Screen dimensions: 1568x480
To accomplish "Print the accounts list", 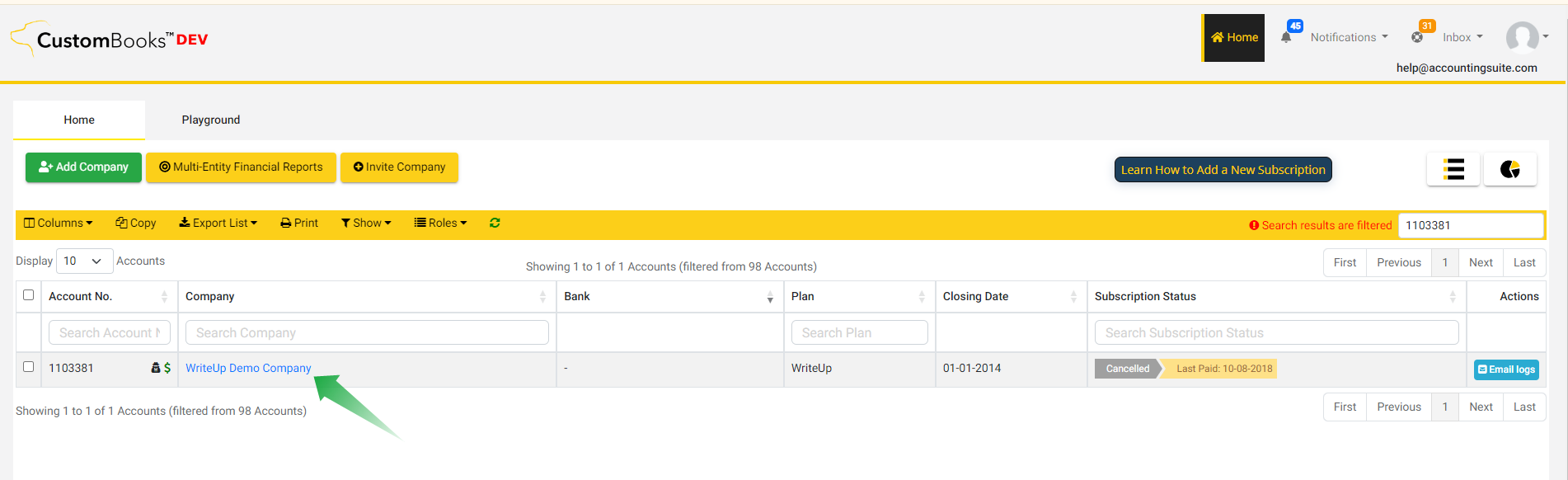I will coord(299,223).
